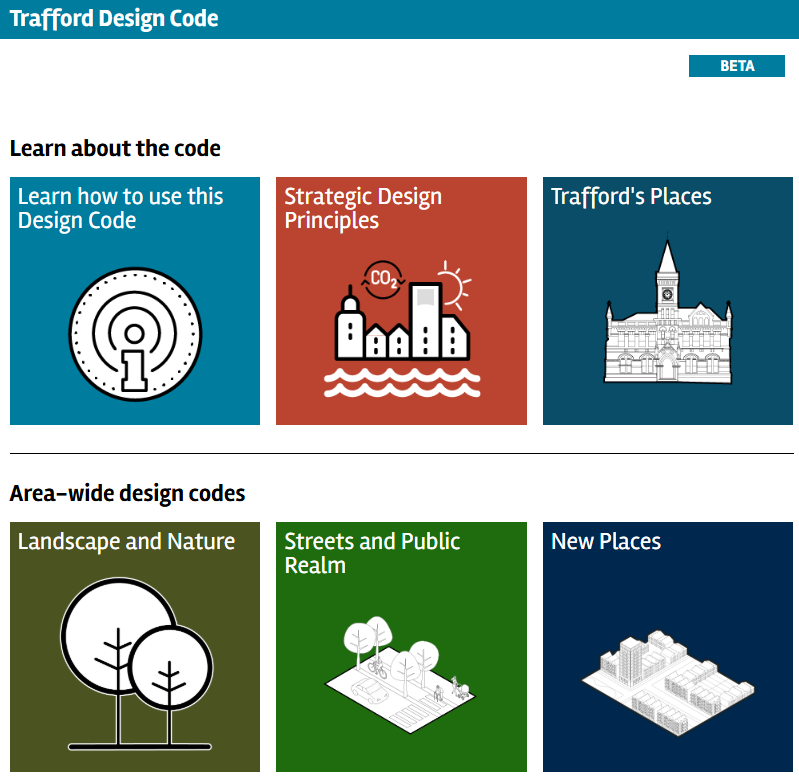Open the Trafford's Places title link
The height and width of the screenshot is (780, 799).
coord(631,197)
